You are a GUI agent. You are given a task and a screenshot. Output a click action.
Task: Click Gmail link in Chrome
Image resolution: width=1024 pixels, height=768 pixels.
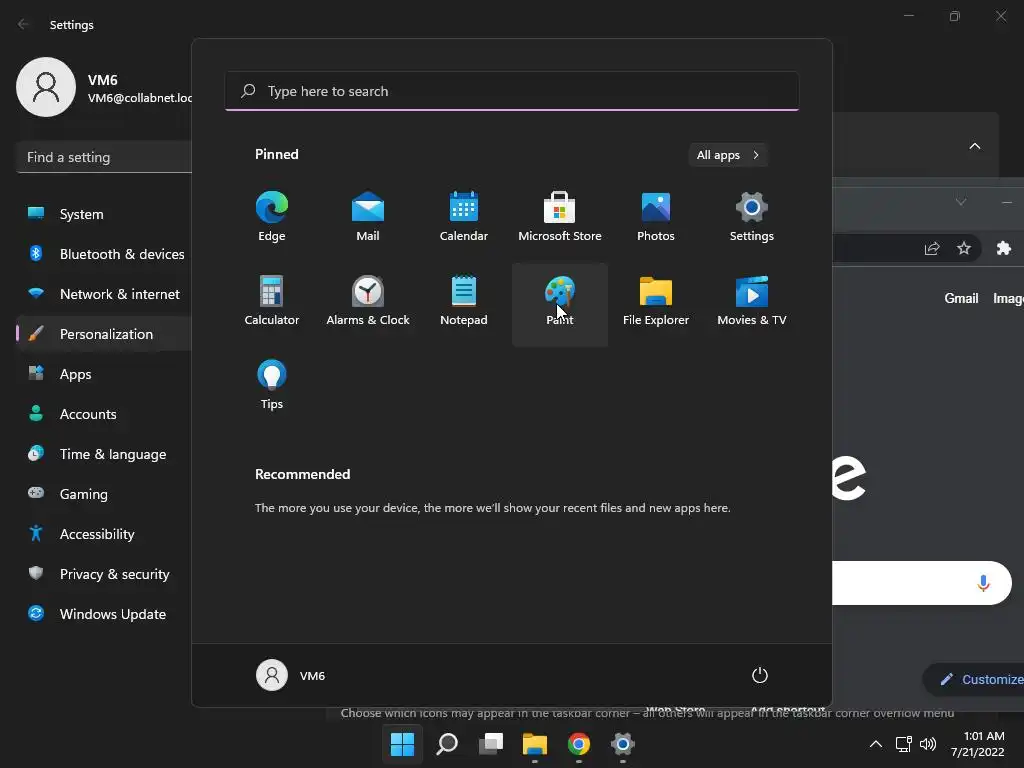[961, 298]
